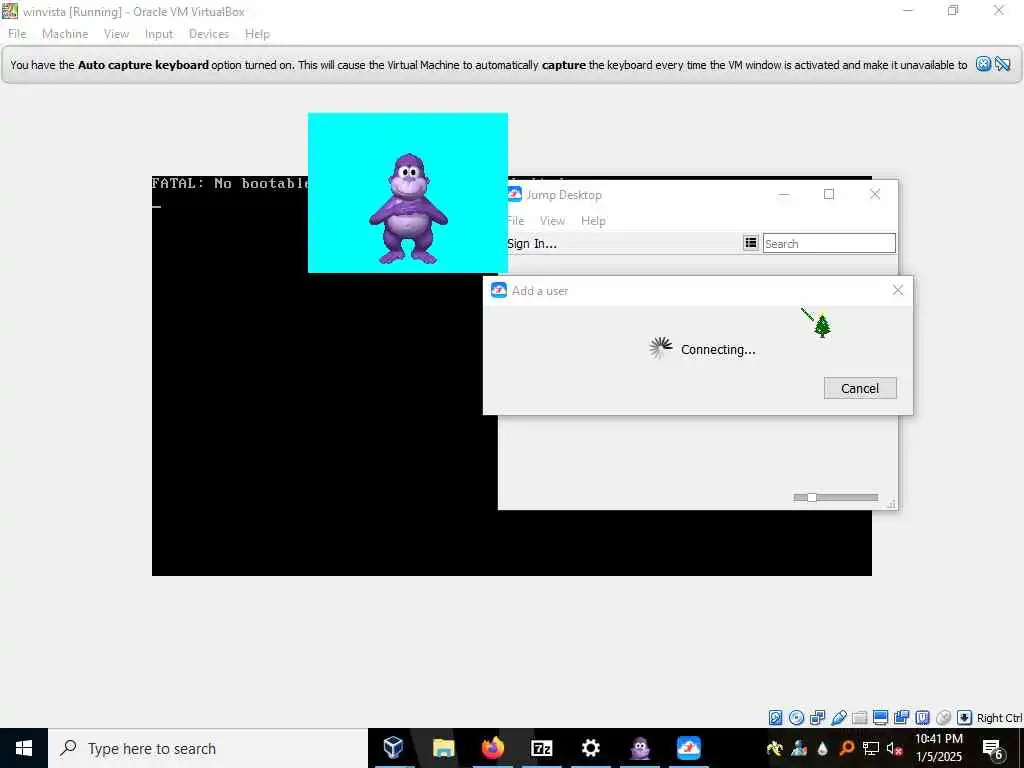Screen dimensions: 1024x768
Task: Click the USB devices icon in VirtualBox status bar
Action: 839,718
